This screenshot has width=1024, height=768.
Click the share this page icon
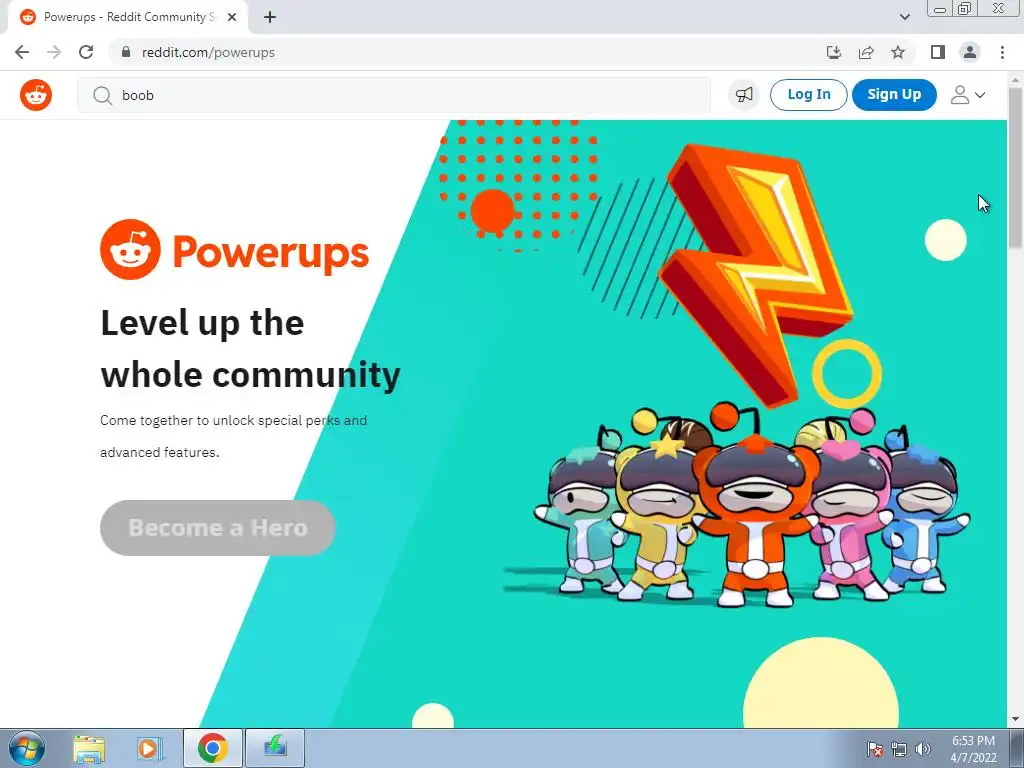click(x=866, y=52)
